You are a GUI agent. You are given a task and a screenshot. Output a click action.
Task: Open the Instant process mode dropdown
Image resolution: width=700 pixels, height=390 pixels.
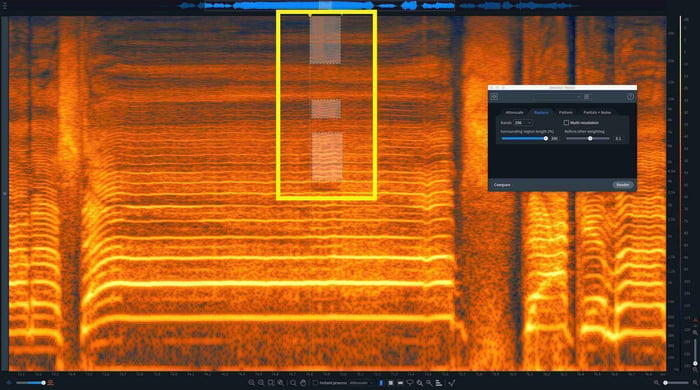tap(361, 383)
